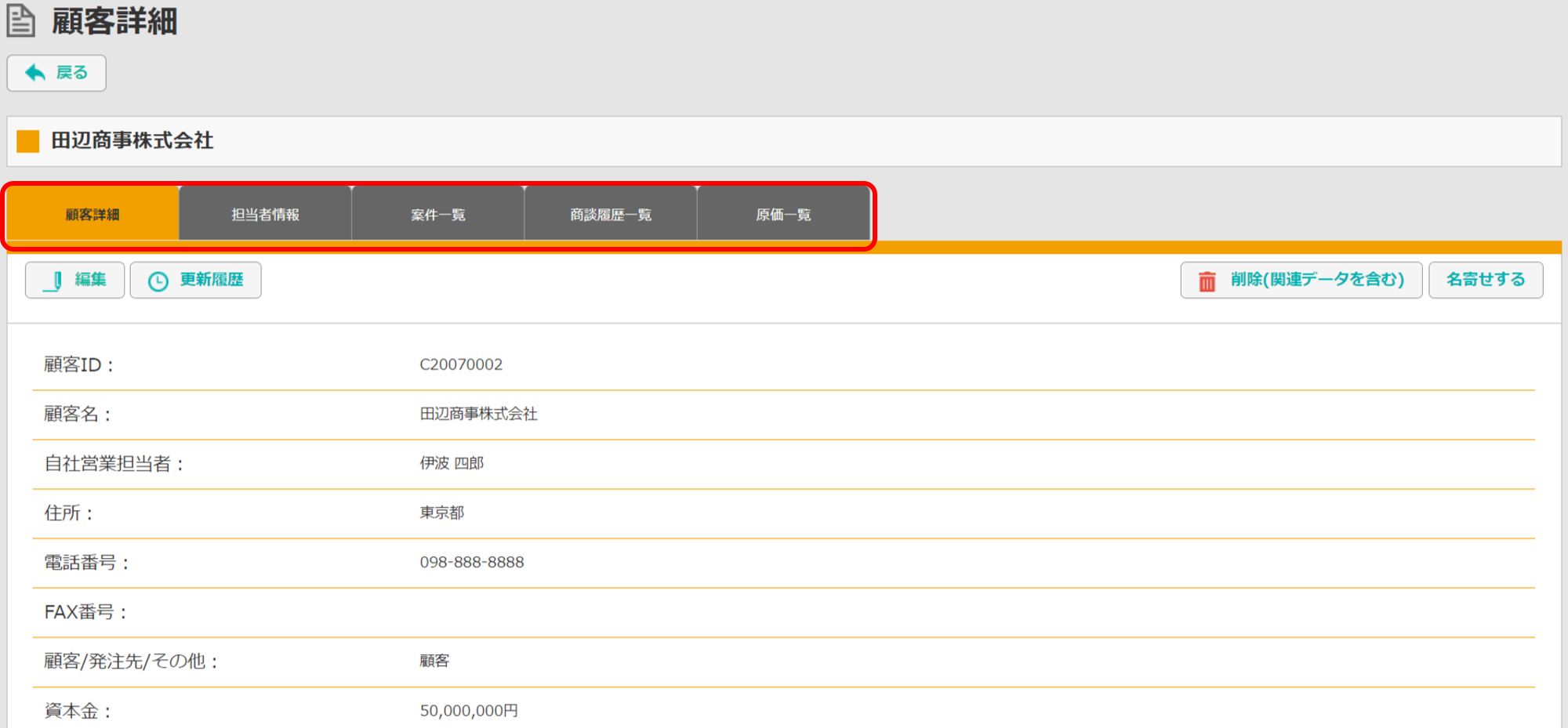The width and height of the screenshot is (1568, 728).
Task: Click the sales rep name 伊波 四郎
Action: (452, 463)
